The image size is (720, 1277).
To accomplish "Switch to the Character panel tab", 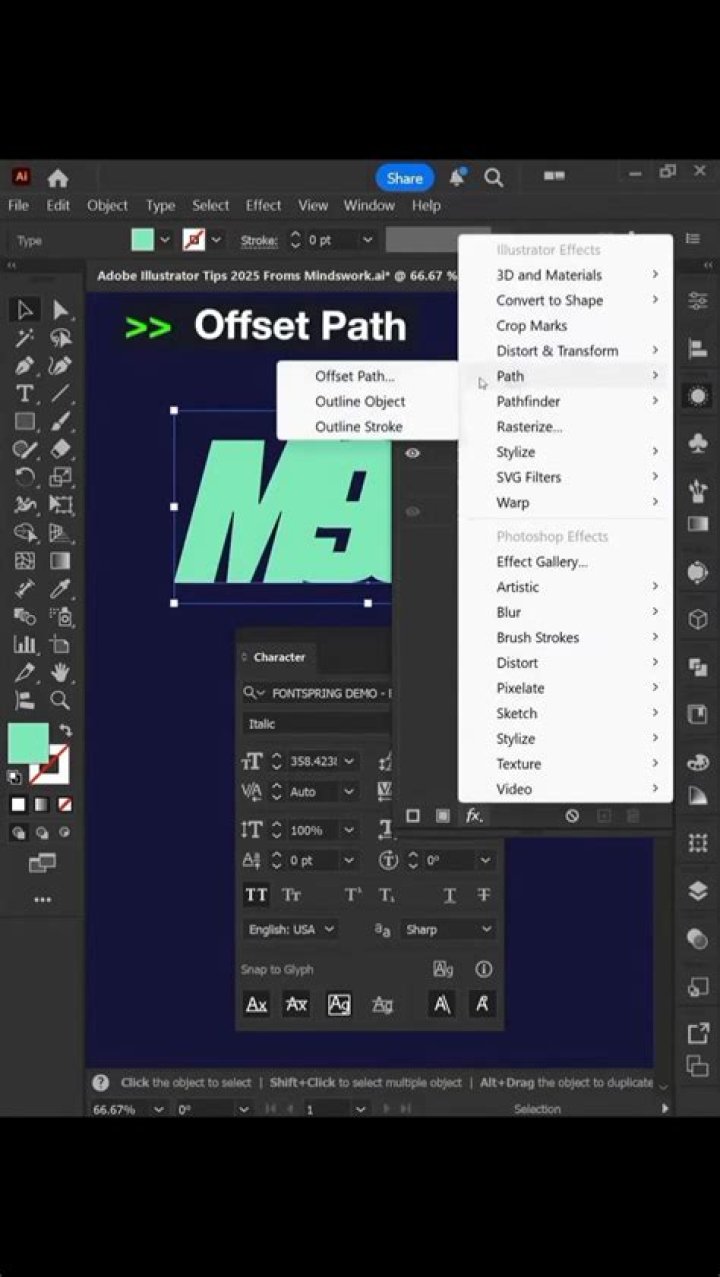I will tap(278, 657).
